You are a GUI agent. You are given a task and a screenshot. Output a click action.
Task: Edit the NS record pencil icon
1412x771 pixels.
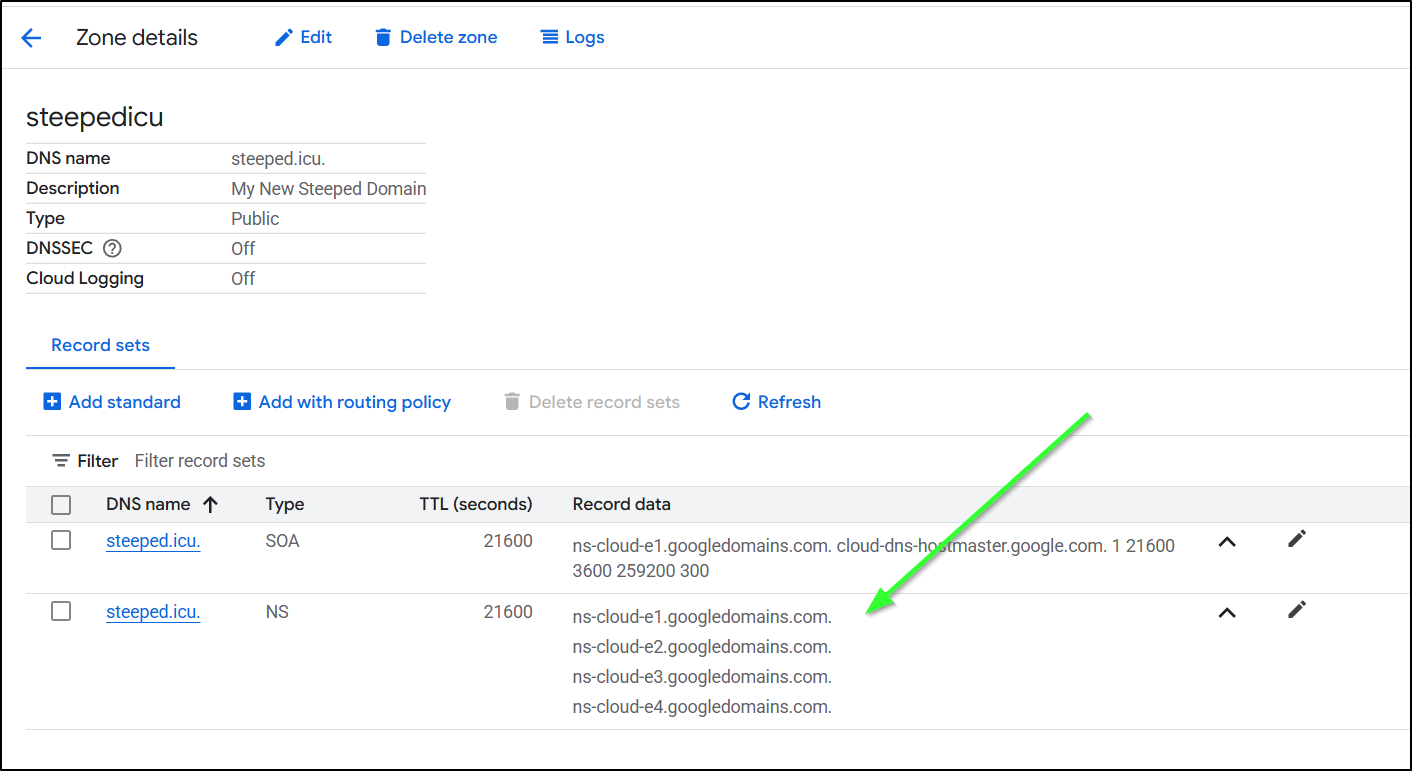[1297, 610]
